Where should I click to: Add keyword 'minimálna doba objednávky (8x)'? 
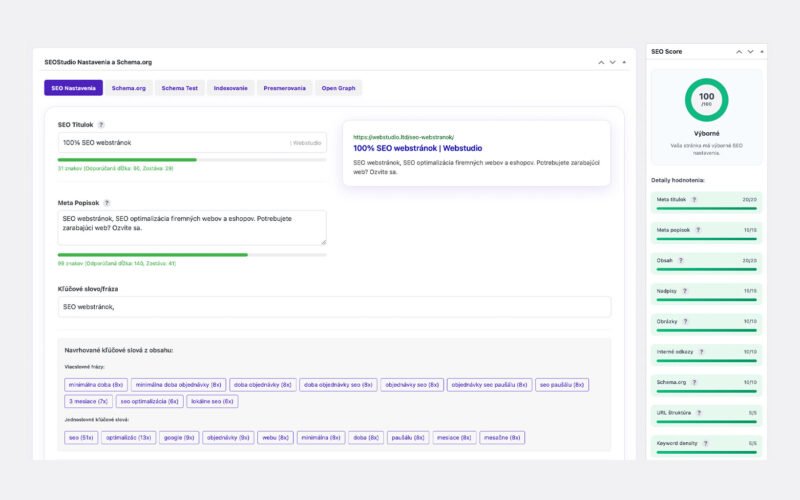tap(179, 385)
